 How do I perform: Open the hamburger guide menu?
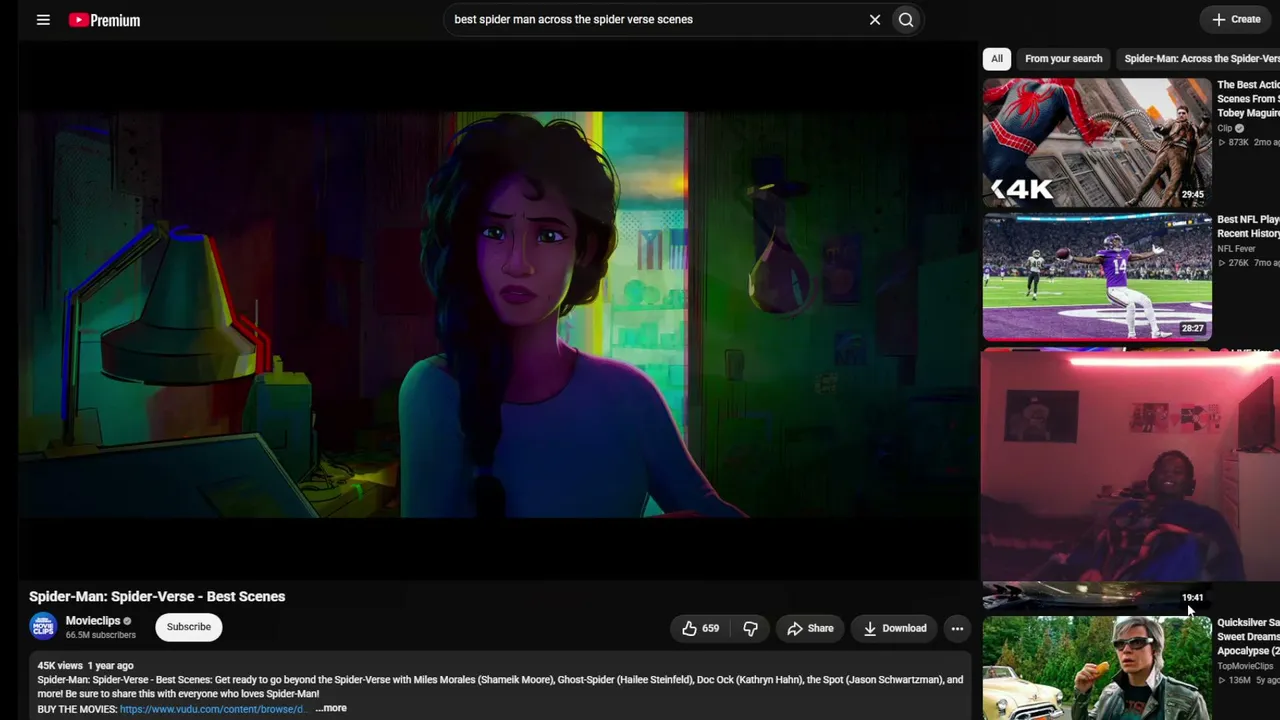click(43, 20)
